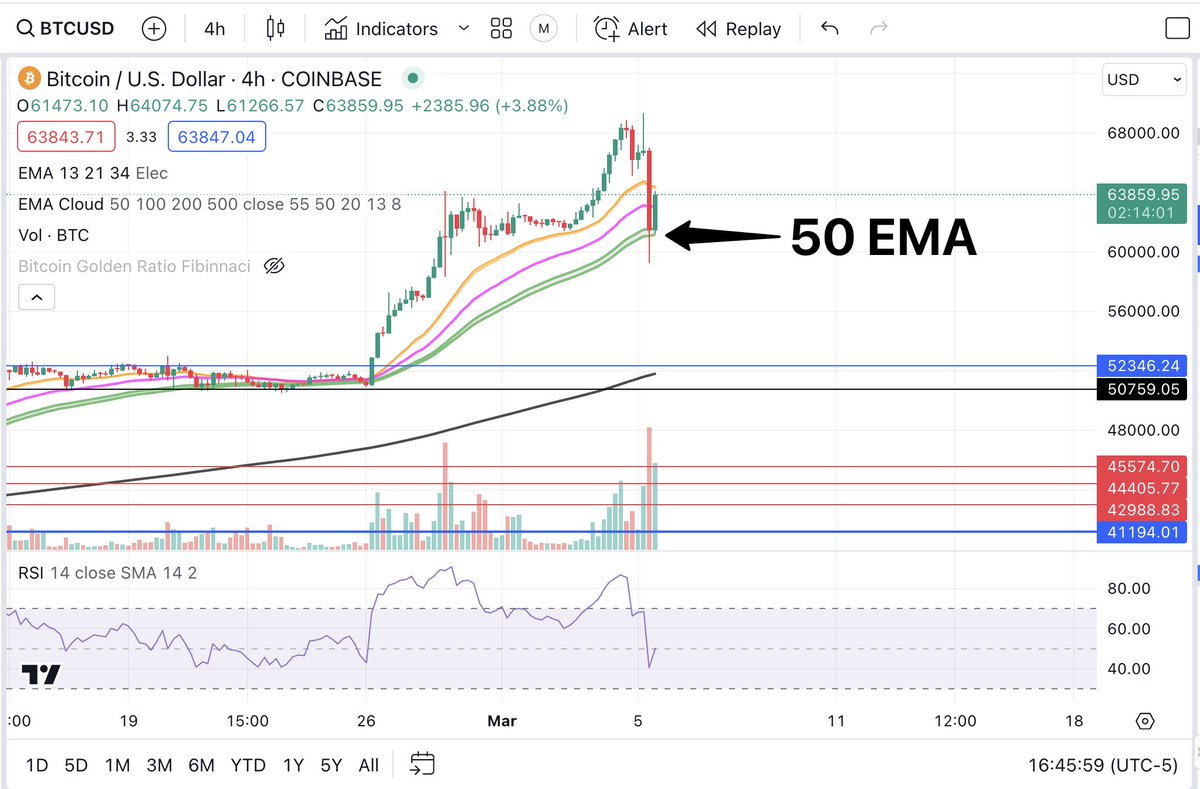Click the circled M layout icon
Viewport: 1200px width, 789px height.
(x=543, y=28)
